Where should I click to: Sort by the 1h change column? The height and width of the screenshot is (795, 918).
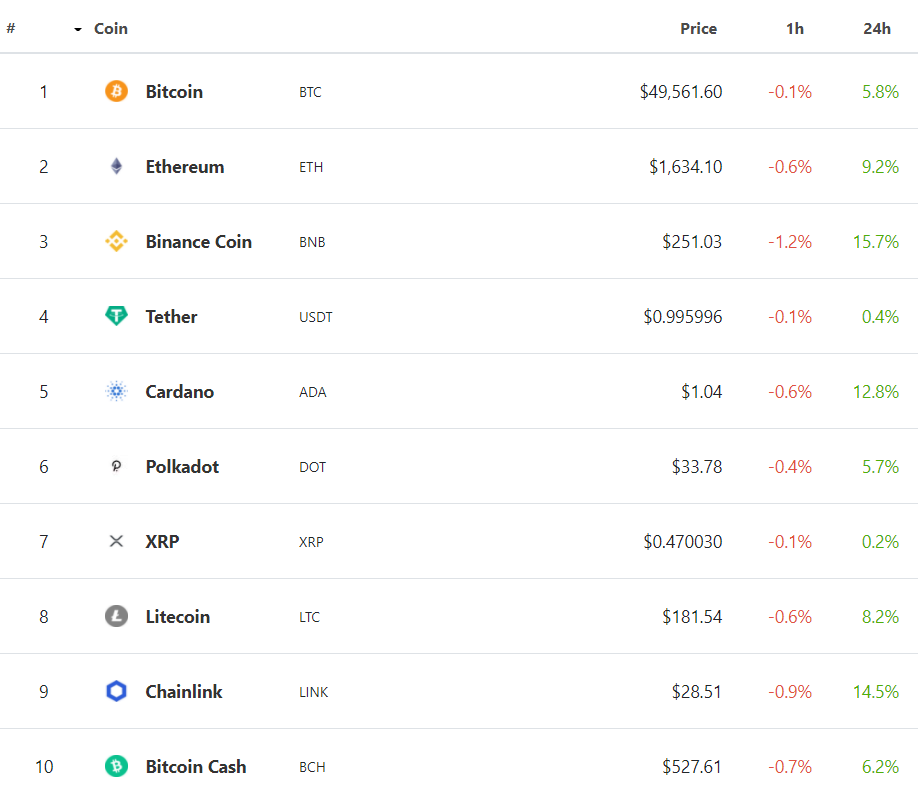(x=795, y=29)
